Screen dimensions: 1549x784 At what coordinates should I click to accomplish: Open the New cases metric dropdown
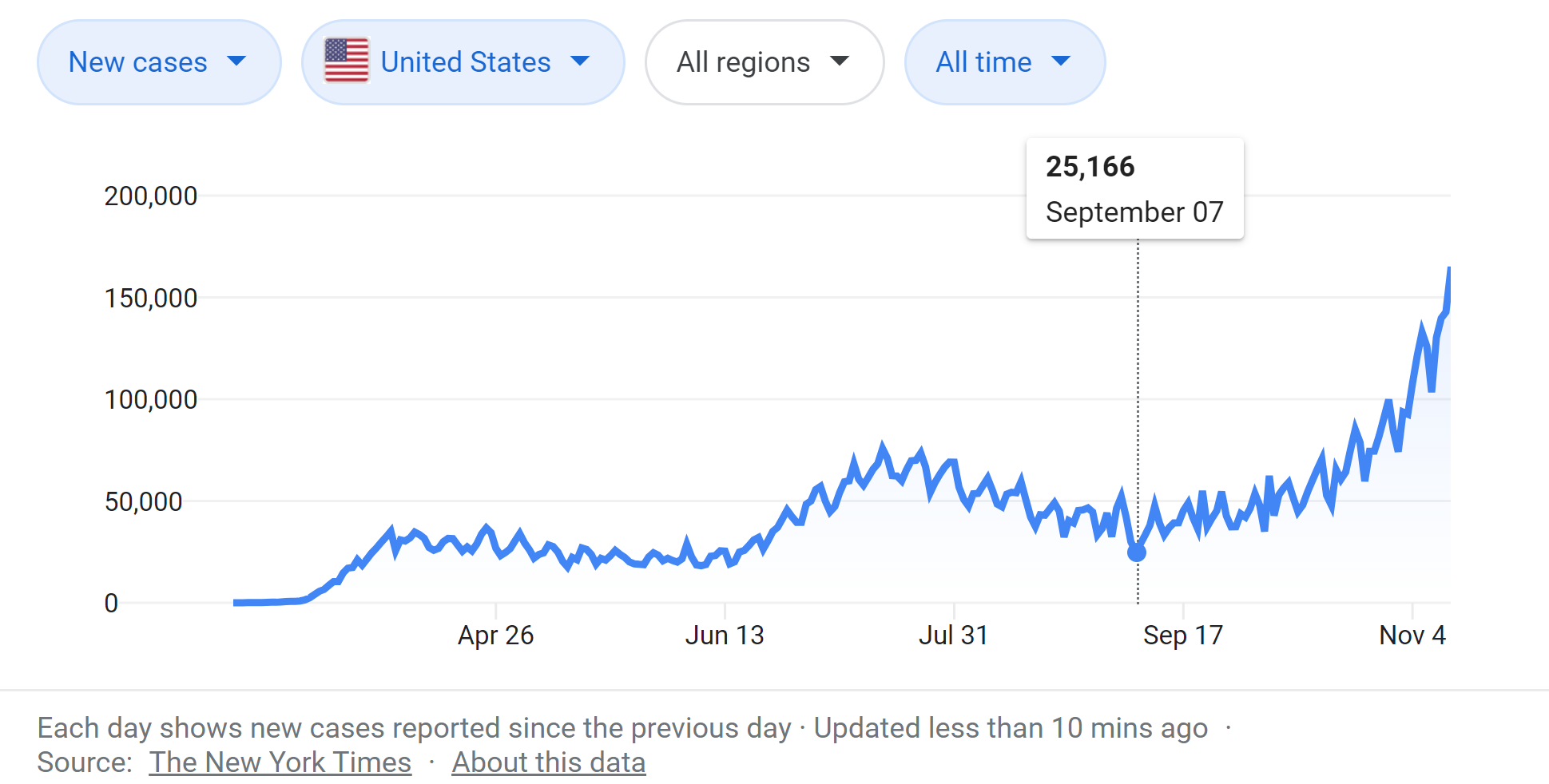click(x=158, y=62)
